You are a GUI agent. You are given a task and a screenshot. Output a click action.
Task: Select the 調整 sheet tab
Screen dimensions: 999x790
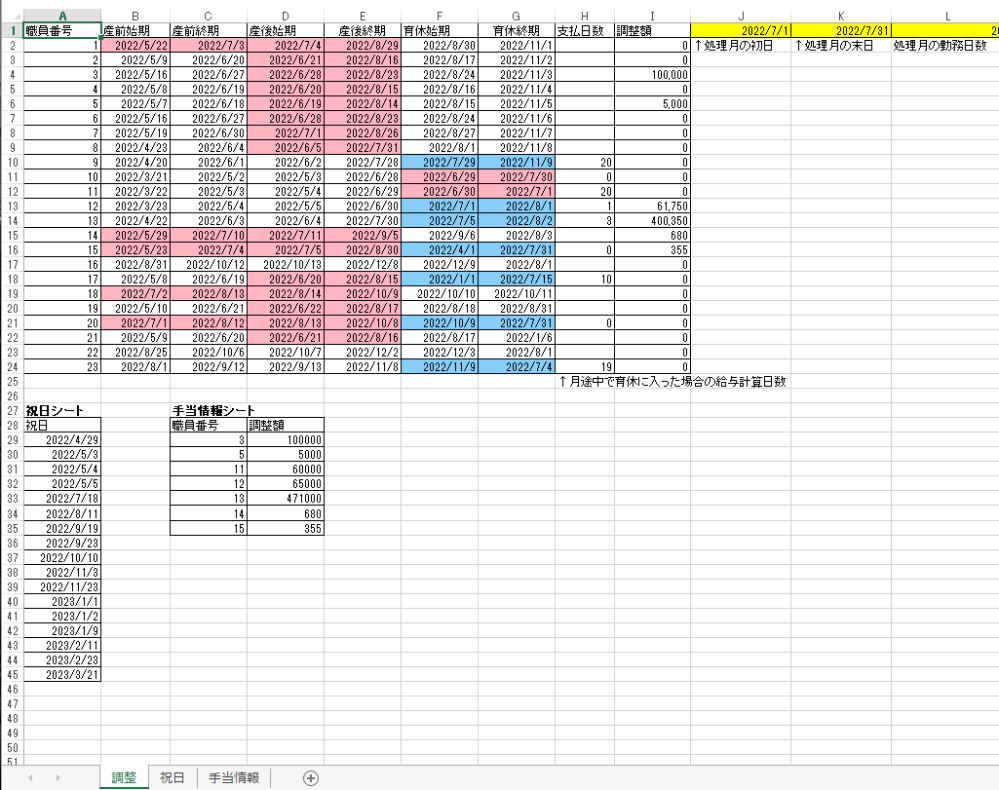(x=123, y=778)
